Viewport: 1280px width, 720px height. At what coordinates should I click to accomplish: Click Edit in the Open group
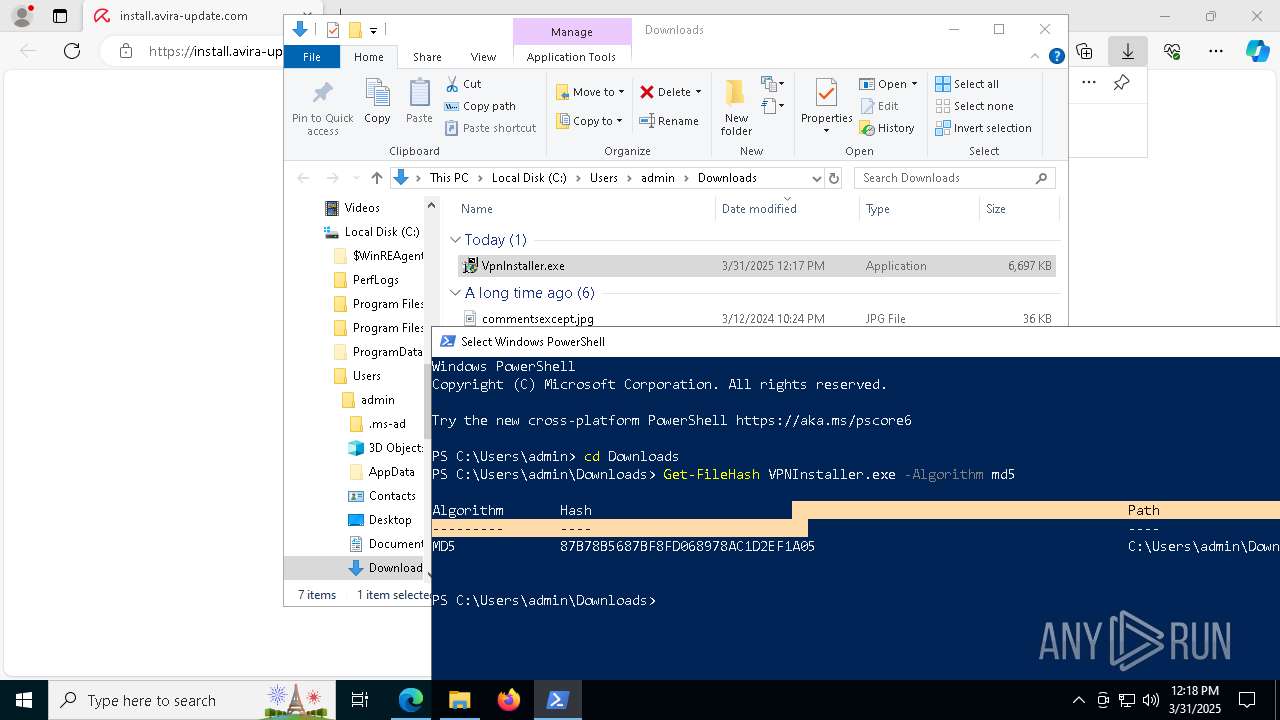879,106
